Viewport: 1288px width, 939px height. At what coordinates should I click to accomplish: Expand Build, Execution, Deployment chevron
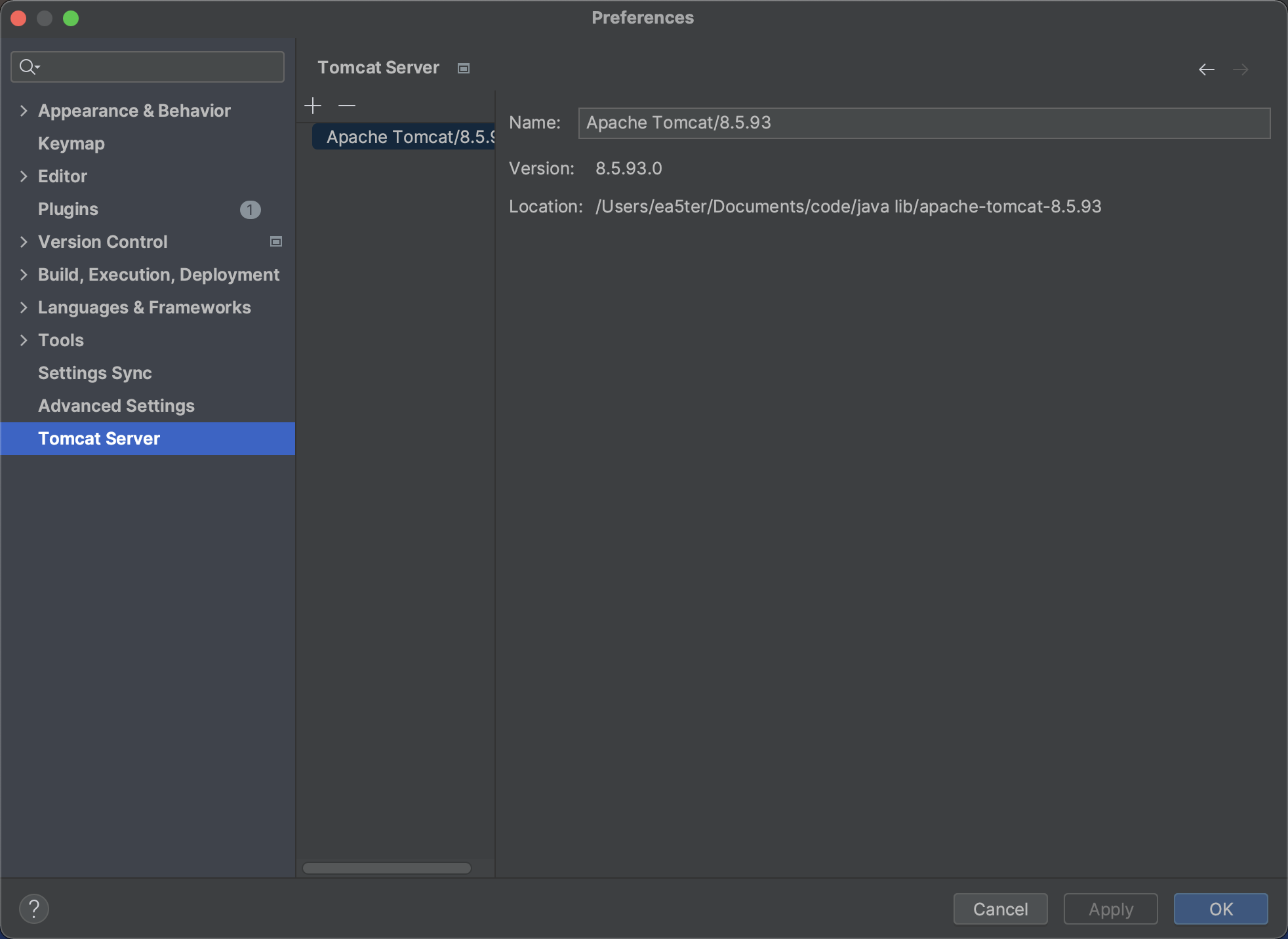(x=24, y=275)
